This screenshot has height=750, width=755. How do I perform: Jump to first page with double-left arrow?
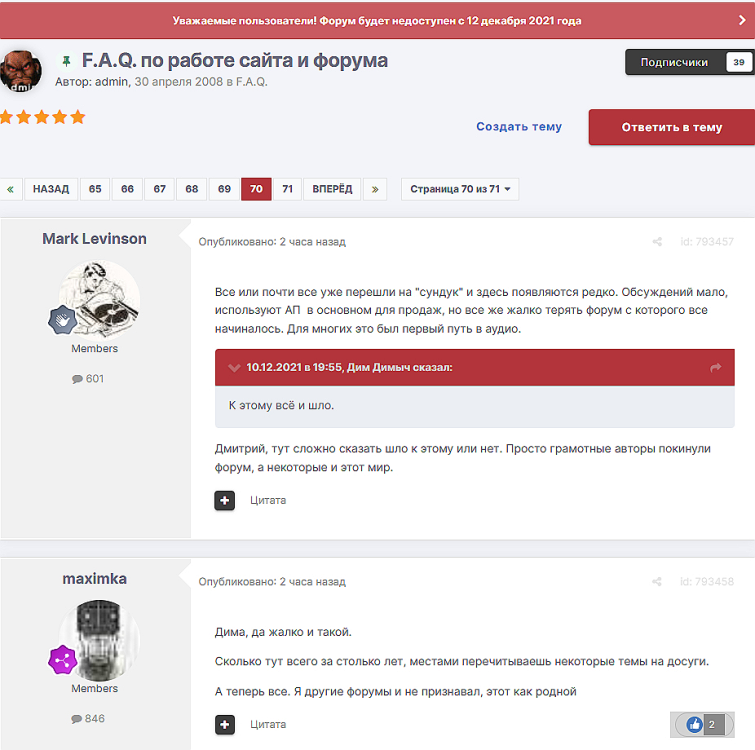(x=11, y=189)
